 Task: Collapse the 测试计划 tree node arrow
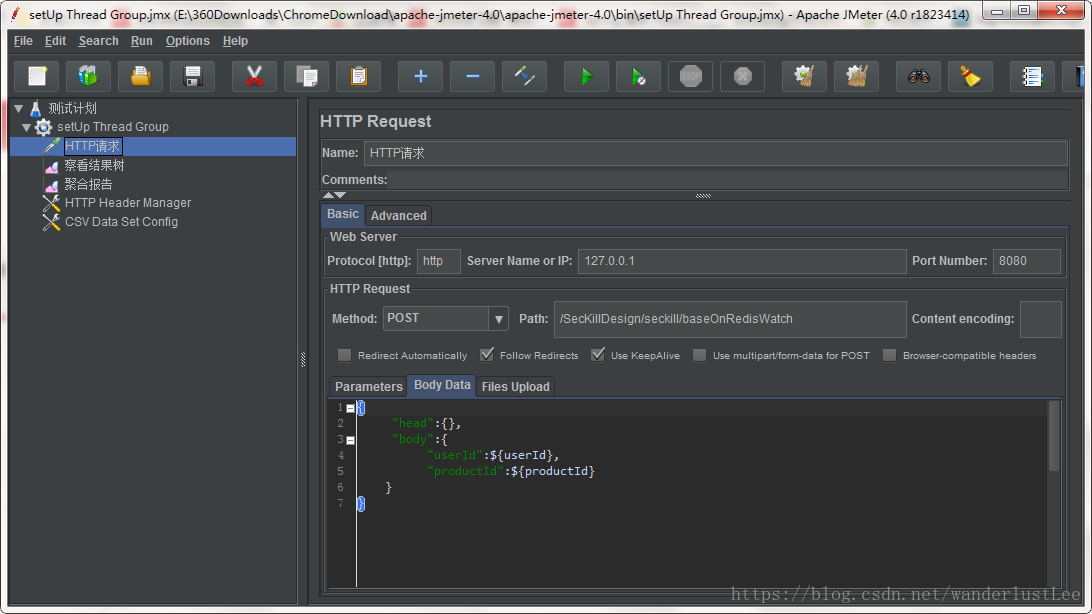(x=19, y=109)
